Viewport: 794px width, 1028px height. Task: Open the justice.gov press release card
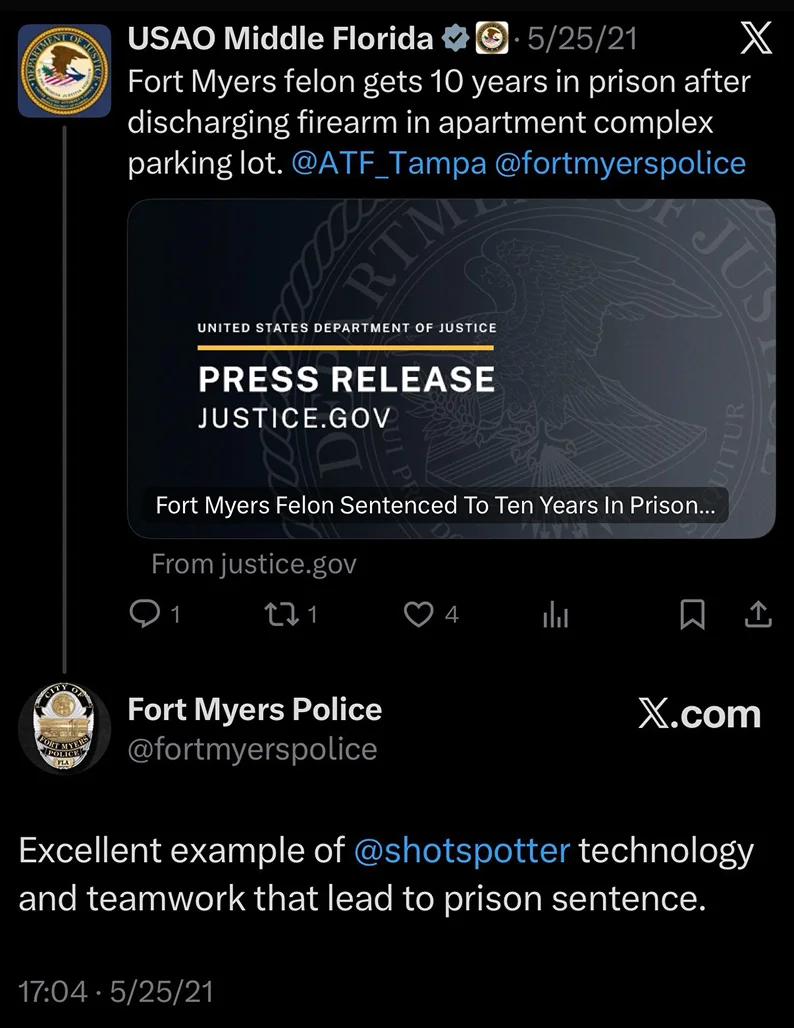[451, 369]
